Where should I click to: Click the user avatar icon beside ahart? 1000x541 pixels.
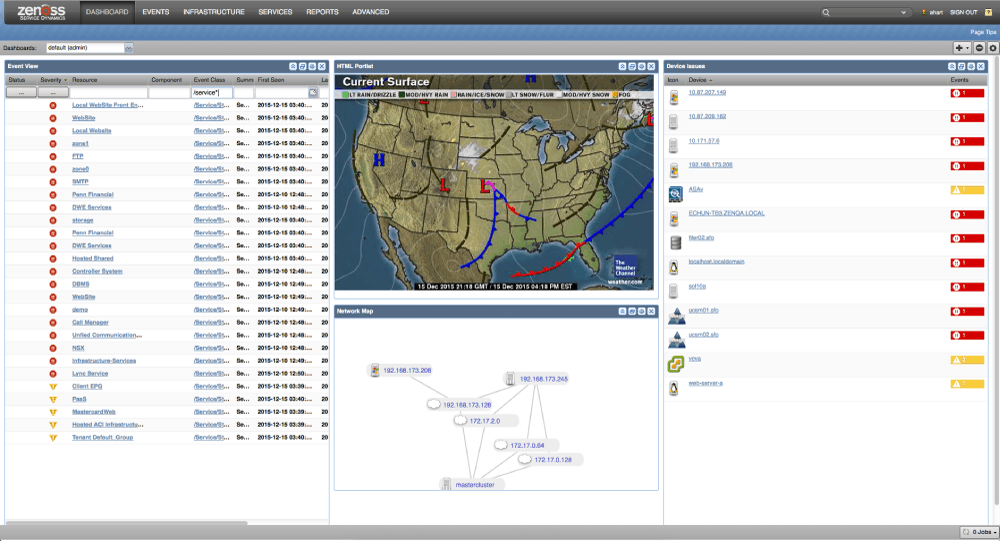923,12
